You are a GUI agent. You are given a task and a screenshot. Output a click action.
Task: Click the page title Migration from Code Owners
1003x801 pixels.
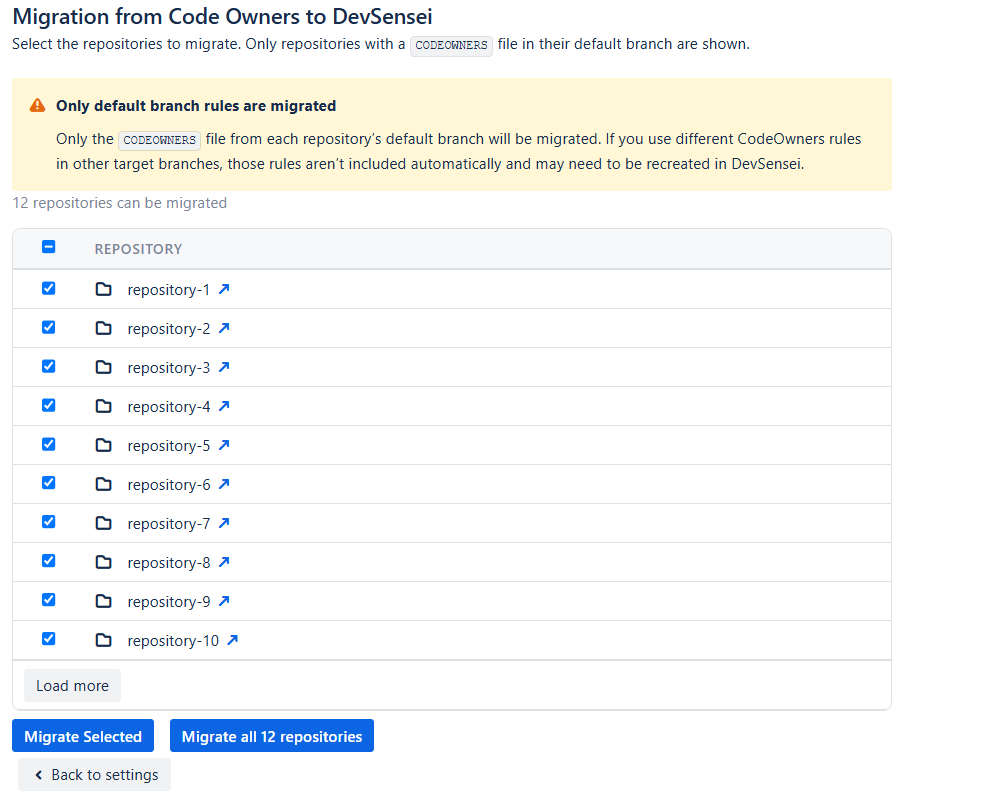[x=222, y=17]
